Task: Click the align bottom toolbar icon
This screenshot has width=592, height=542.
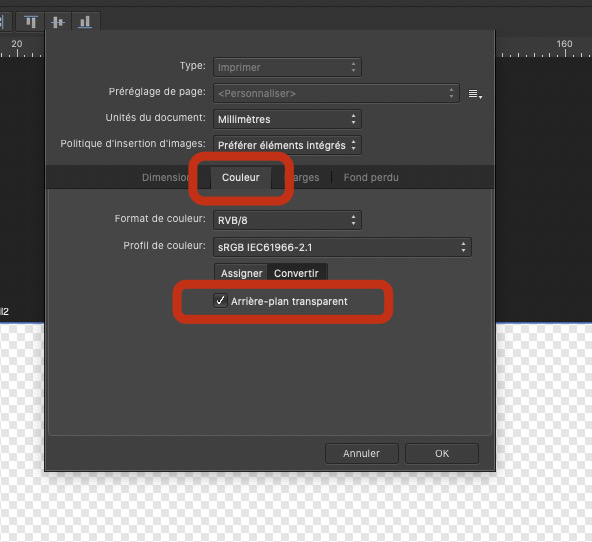Action: point(85,22)
